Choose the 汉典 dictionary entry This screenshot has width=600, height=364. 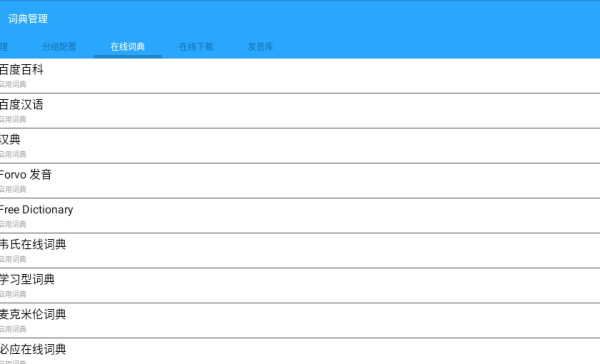tap(300, 146)
